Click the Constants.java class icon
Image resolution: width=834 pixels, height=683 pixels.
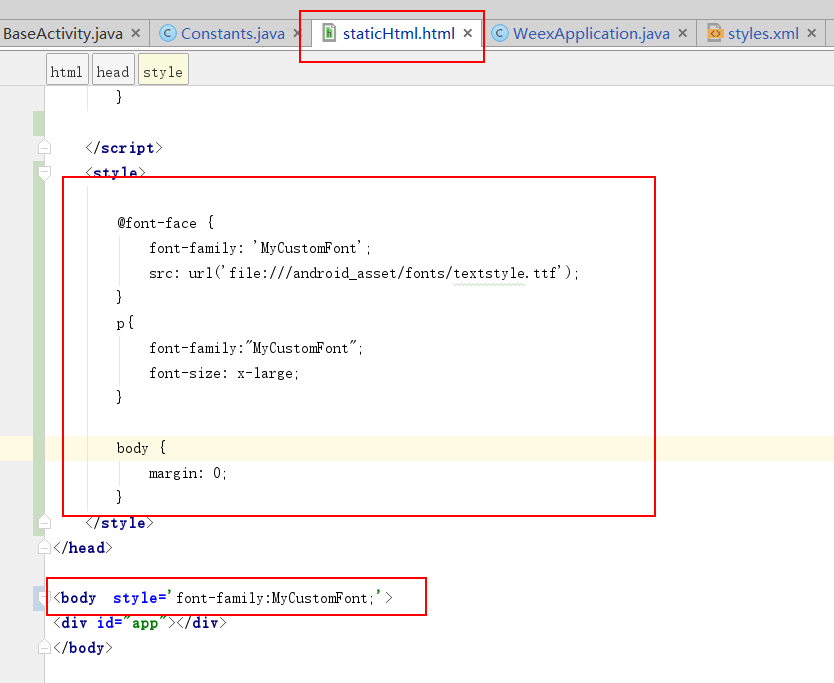click(x=168, y=34)
